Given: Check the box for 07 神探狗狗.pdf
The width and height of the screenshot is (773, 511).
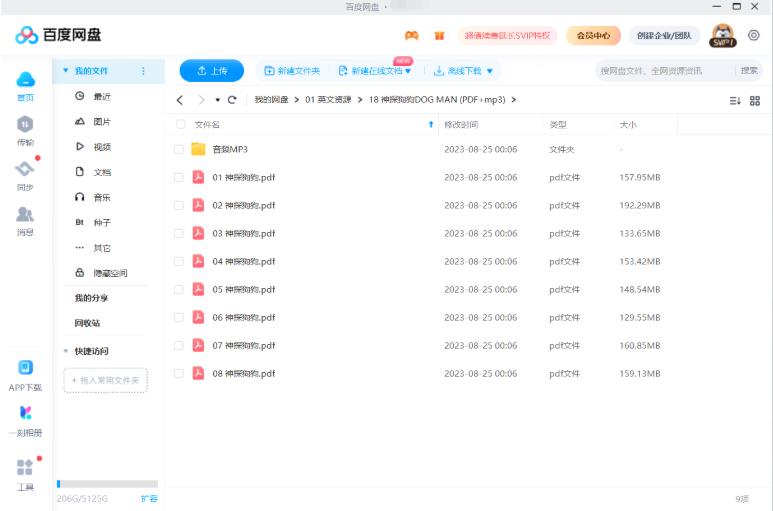Looking at the screenshot, I should point(179,345).
